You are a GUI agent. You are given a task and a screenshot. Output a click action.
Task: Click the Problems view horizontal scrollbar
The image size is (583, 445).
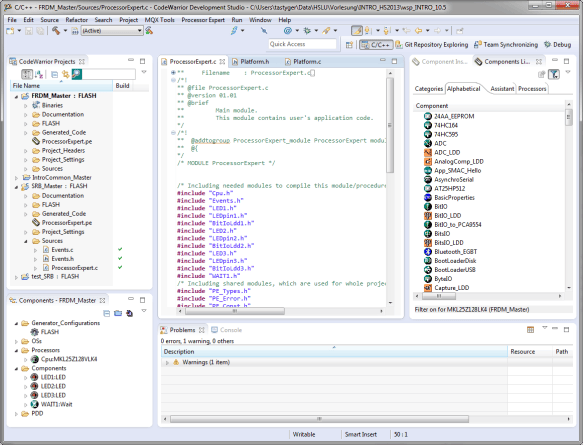pos(319,419)
